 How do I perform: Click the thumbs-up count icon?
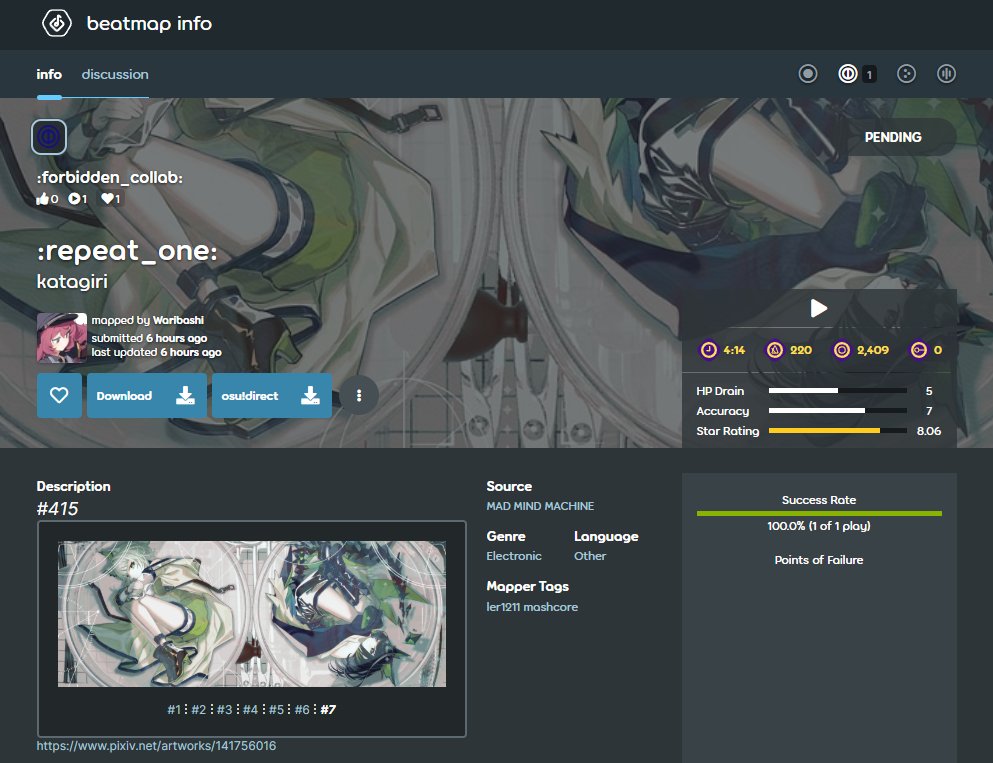click(42, 199)
